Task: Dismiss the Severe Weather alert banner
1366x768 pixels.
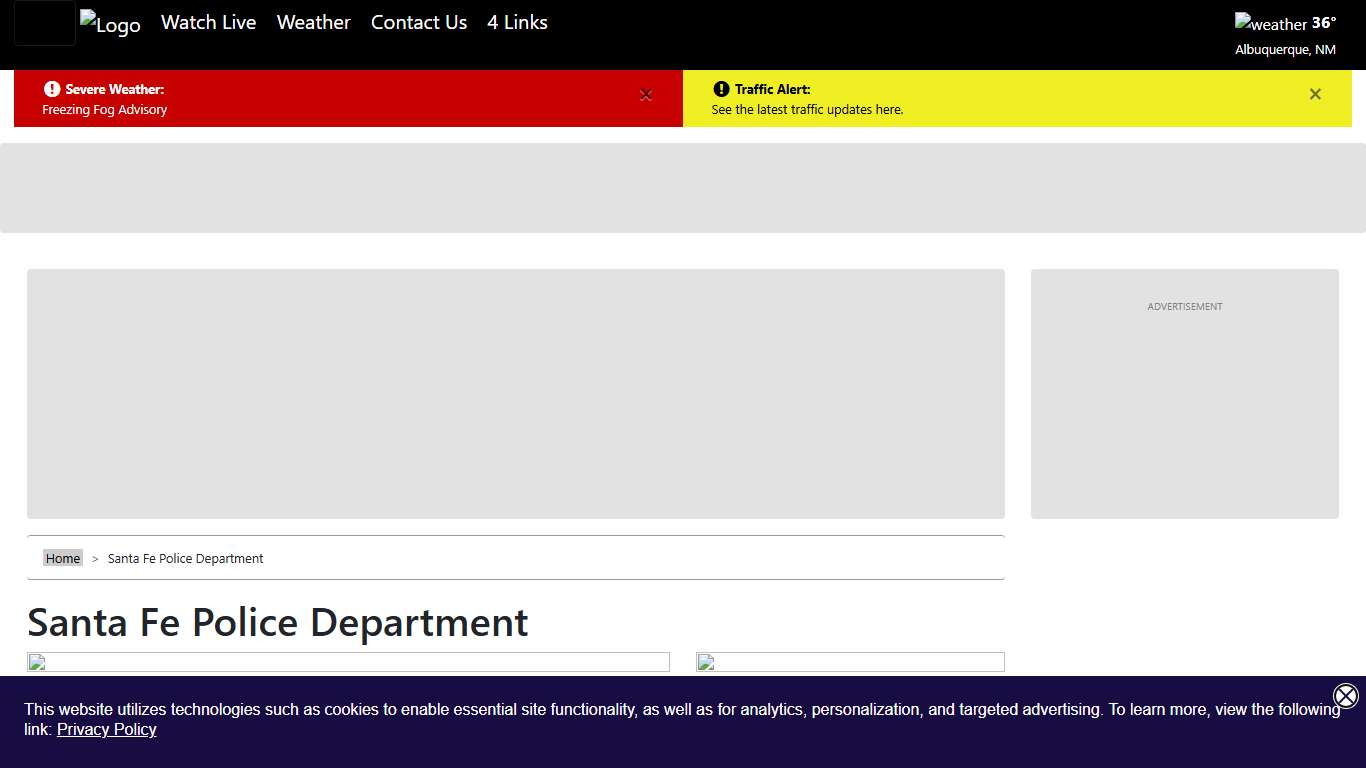Action: click(x=646, y=95)
